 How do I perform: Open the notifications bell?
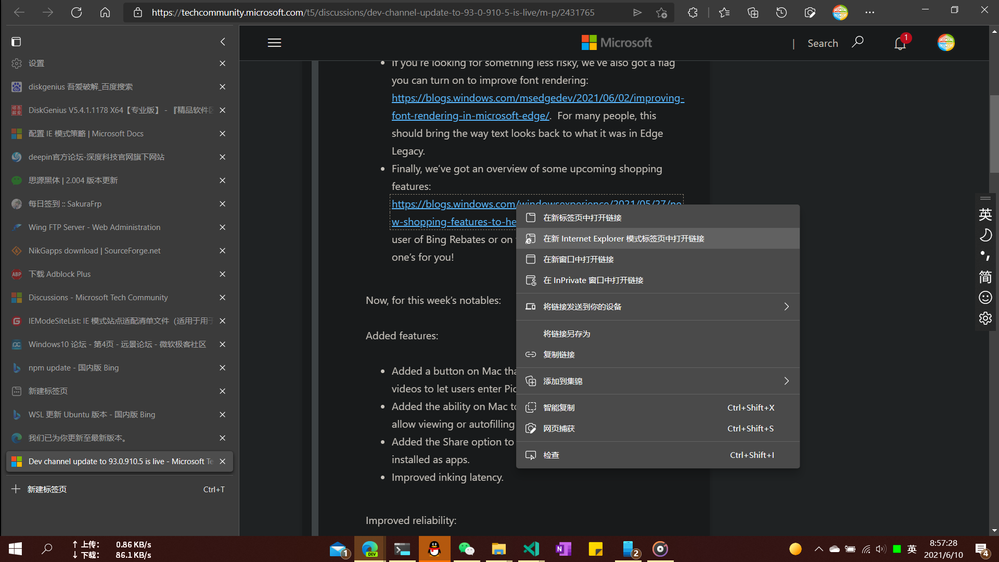pyautogui.click(x=900, y=43)
